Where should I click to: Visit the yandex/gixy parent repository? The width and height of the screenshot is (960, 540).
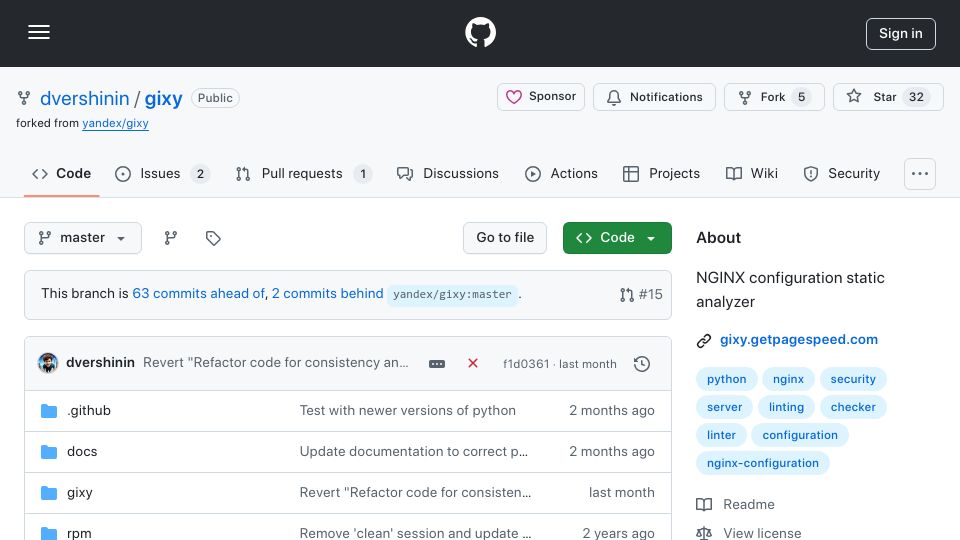pyautogui.click(x=115, y=123)
